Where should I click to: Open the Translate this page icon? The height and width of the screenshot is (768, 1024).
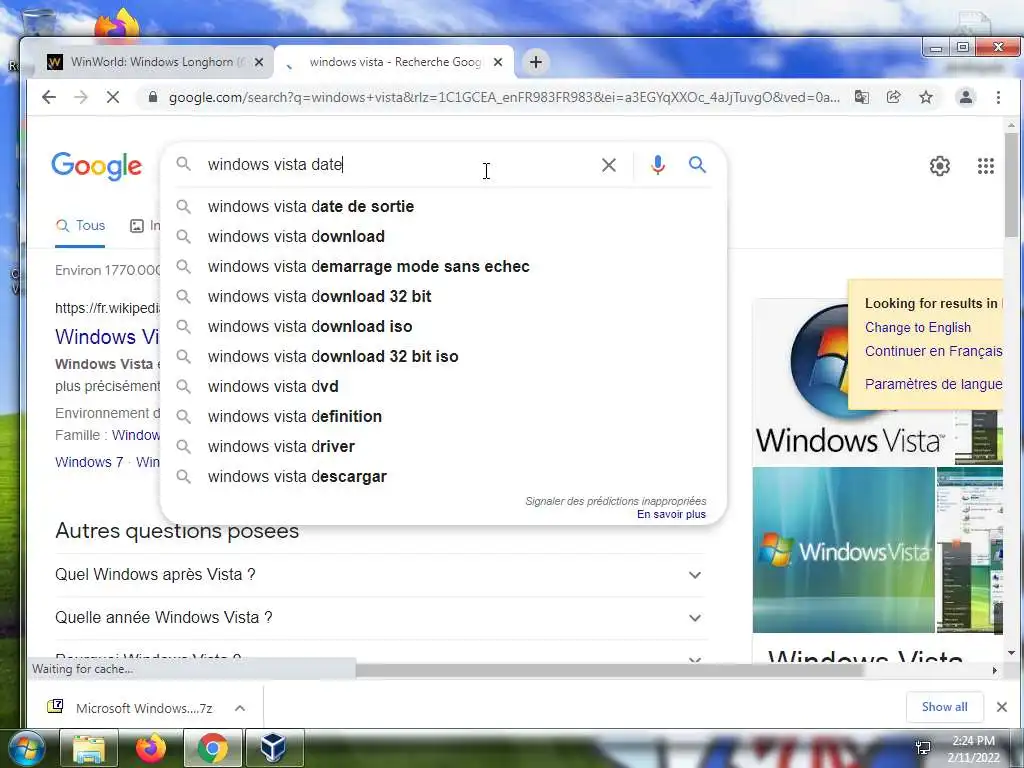[862, 97]
